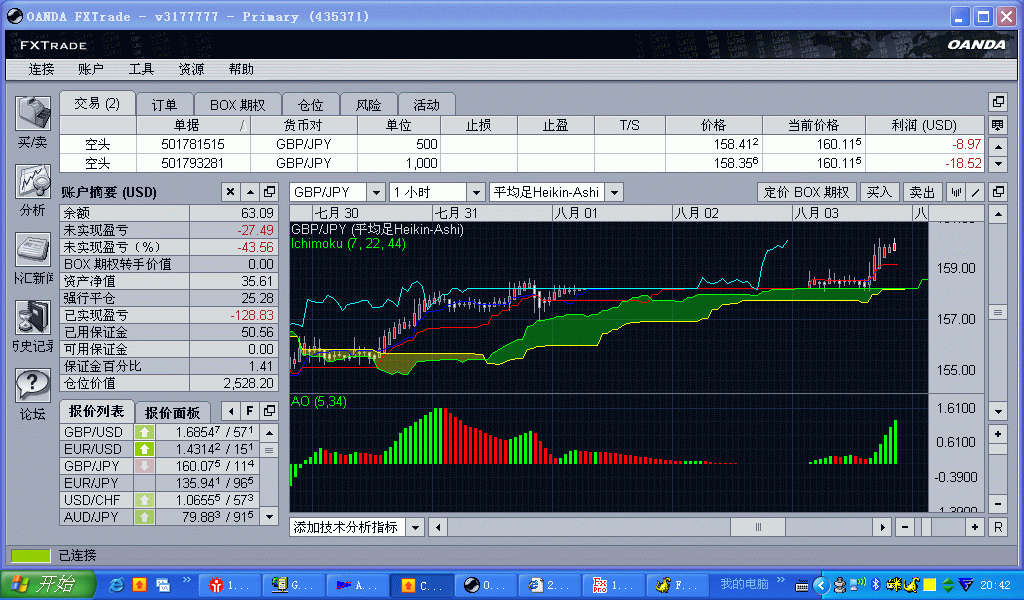Open the 帮助 menu
Viewport: 1024px width, 600px height.
click(241, 69)
